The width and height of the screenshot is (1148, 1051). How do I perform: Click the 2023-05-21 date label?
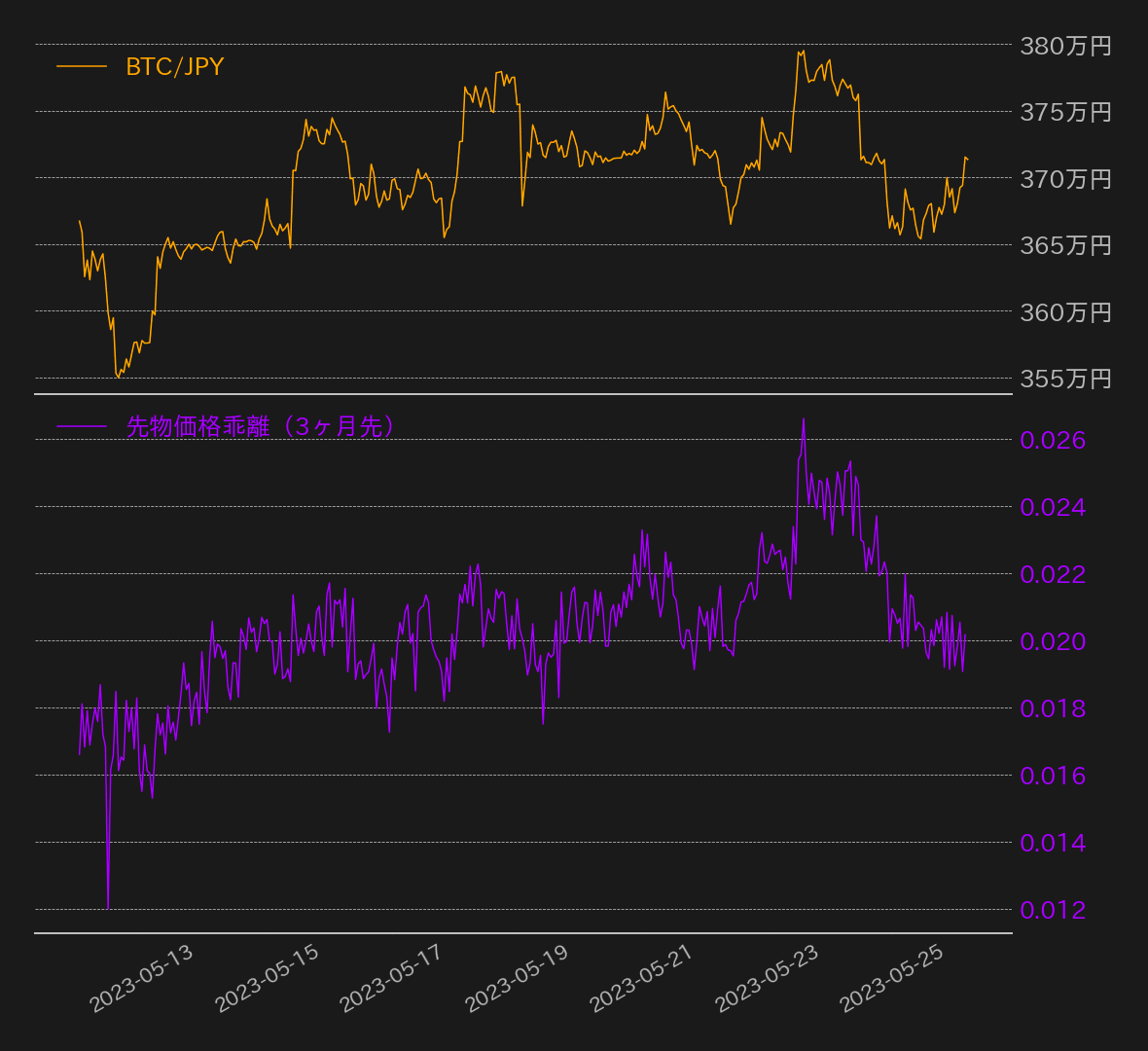click(641, 978)
